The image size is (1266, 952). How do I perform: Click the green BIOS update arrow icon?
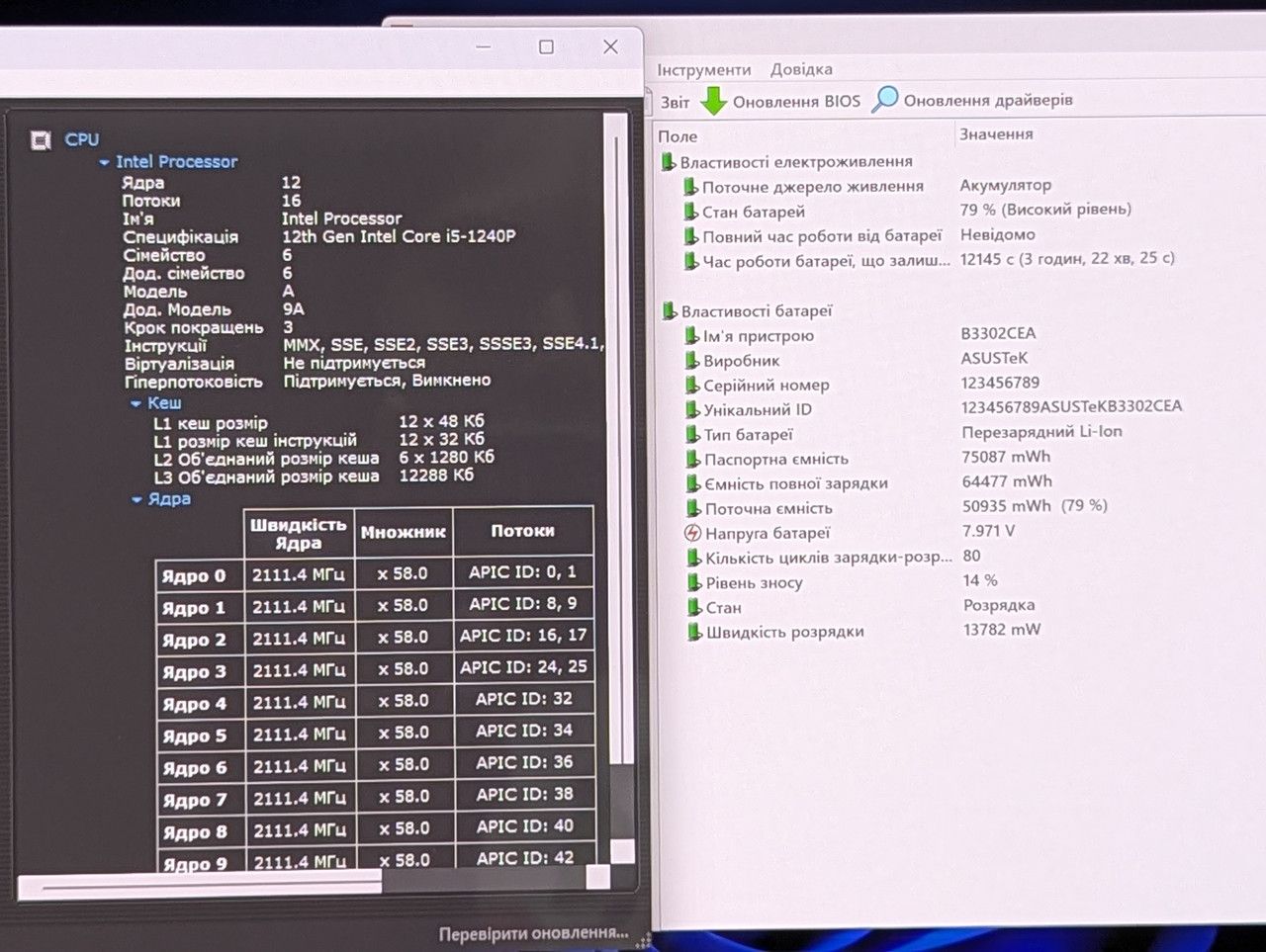pyautogui.click(x=713, y=101)
